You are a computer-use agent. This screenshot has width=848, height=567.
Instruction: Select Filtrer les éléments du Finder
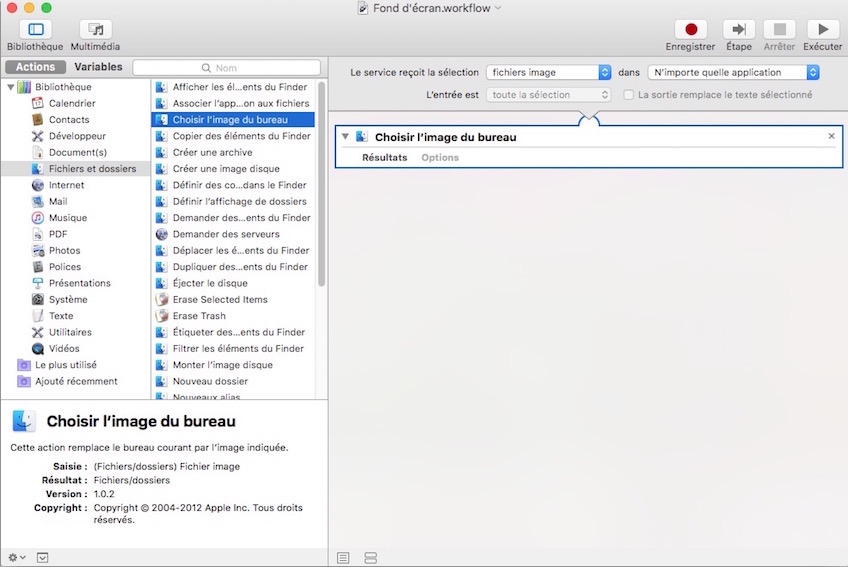tap(233, 348)
